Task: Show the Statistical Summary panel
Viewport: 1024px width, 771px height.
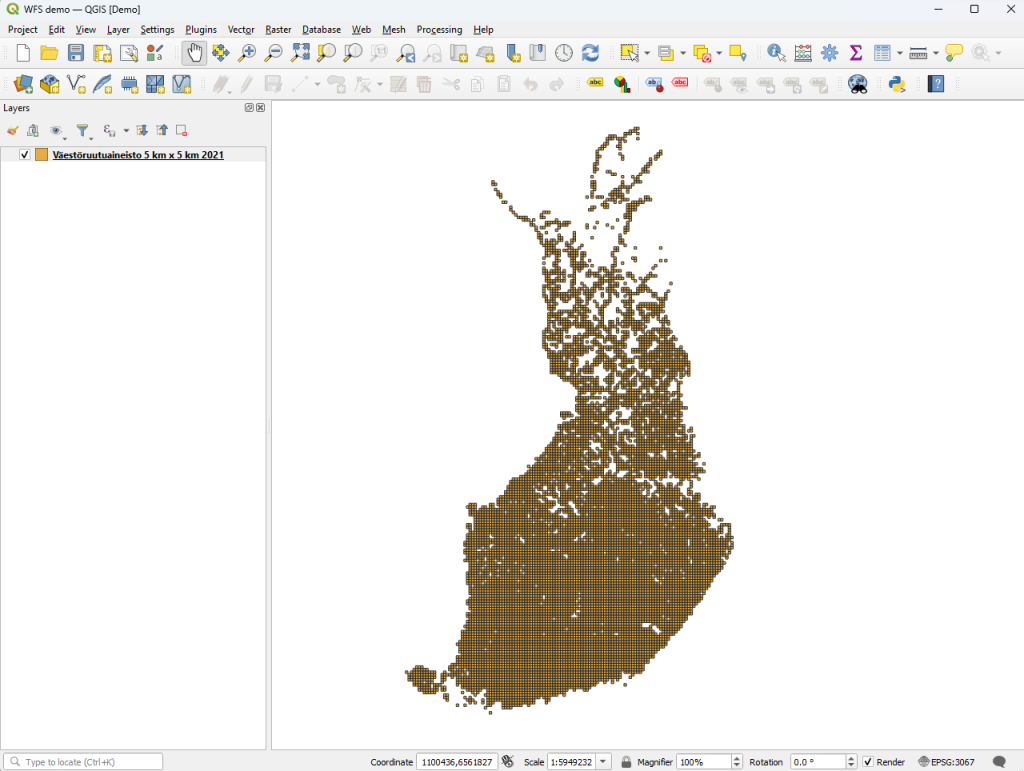Action: tap(854, 54)
